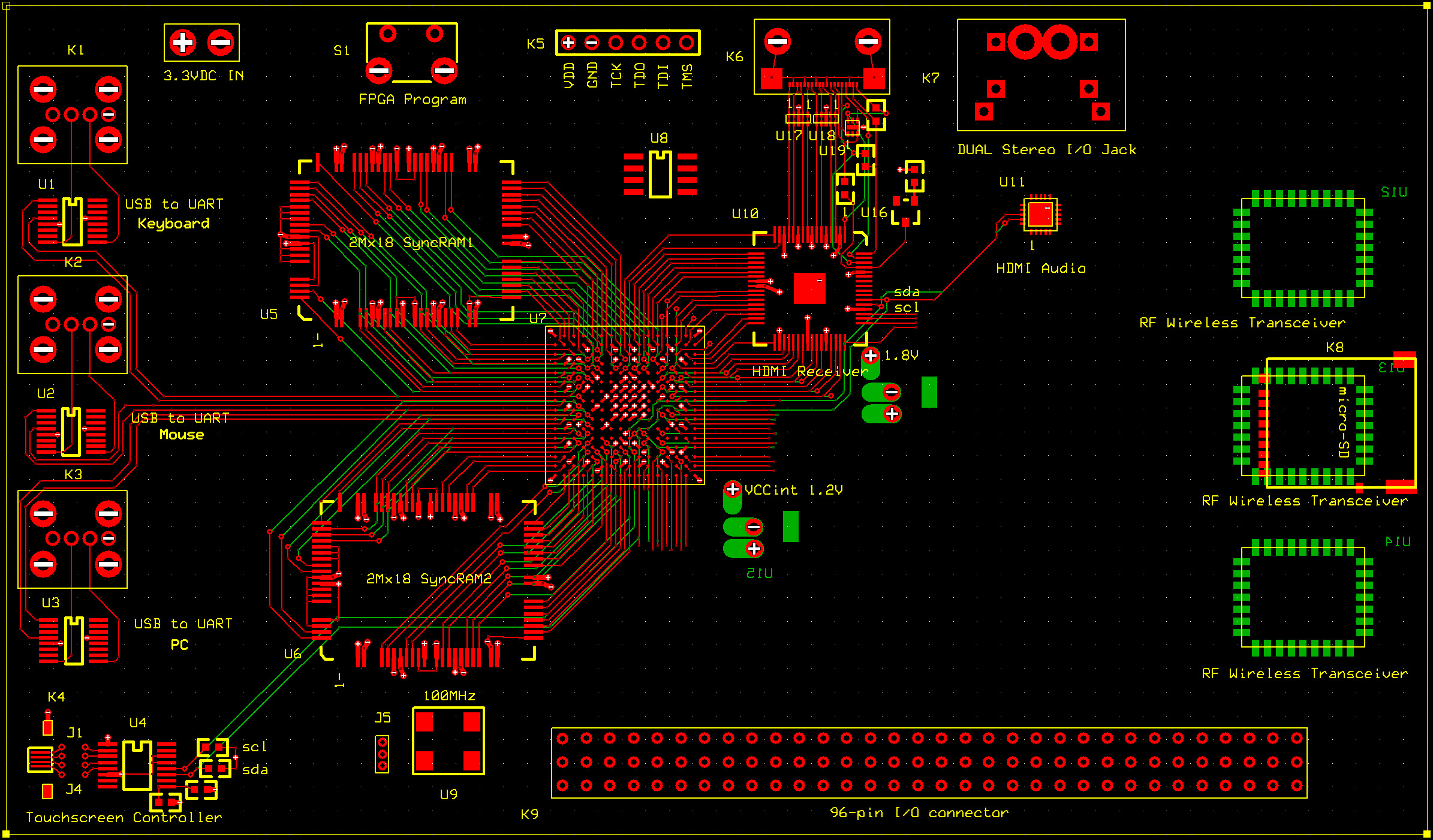Select the 96-pin I/O connector label
Viewport: 1433px width, 840px height.
(919, 812)
